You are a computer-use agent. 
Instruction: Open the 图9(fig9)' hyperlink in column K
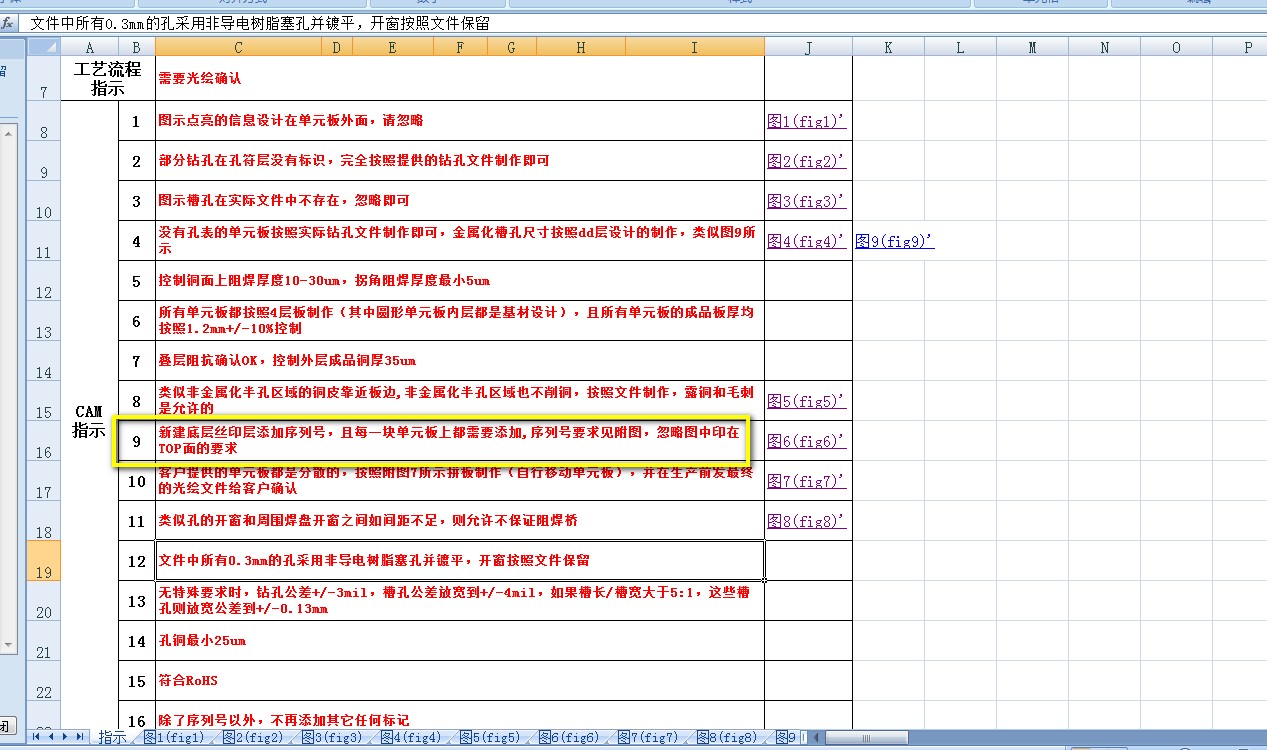pyautogui.click(x=895, y=241)
